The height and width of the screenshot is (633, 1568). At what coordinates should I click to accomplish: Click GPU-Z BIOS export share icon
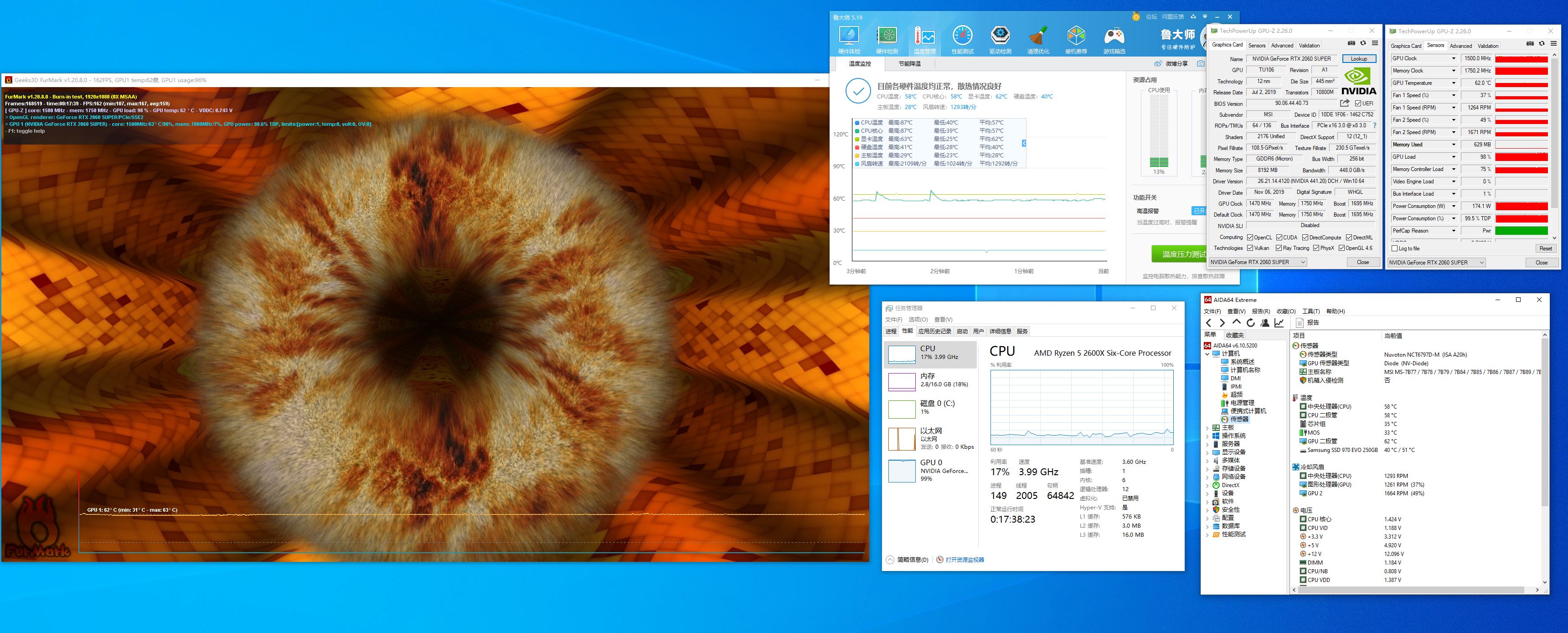pos(1345,103)
